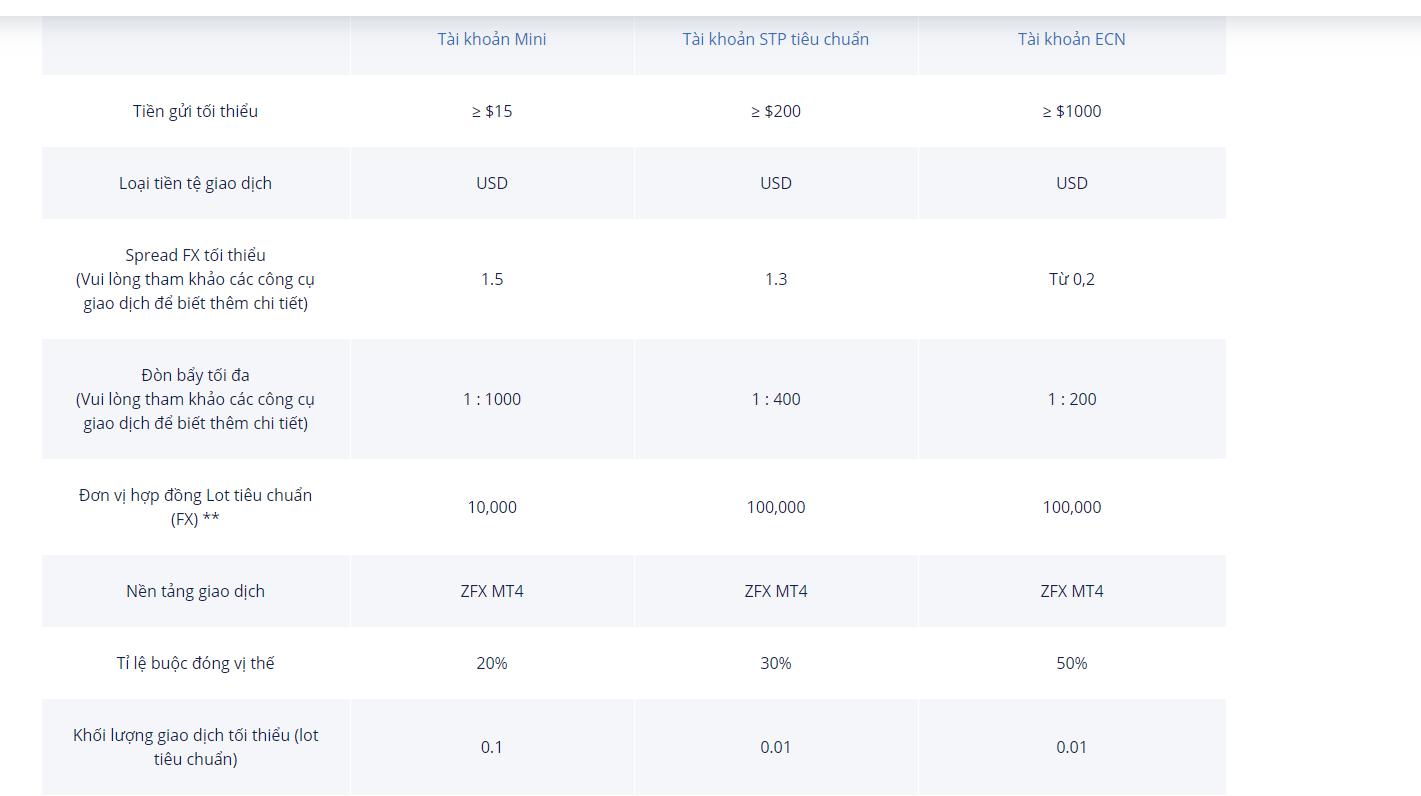
Task: Click the 30% stop-out cell
Action: (776, 663)
